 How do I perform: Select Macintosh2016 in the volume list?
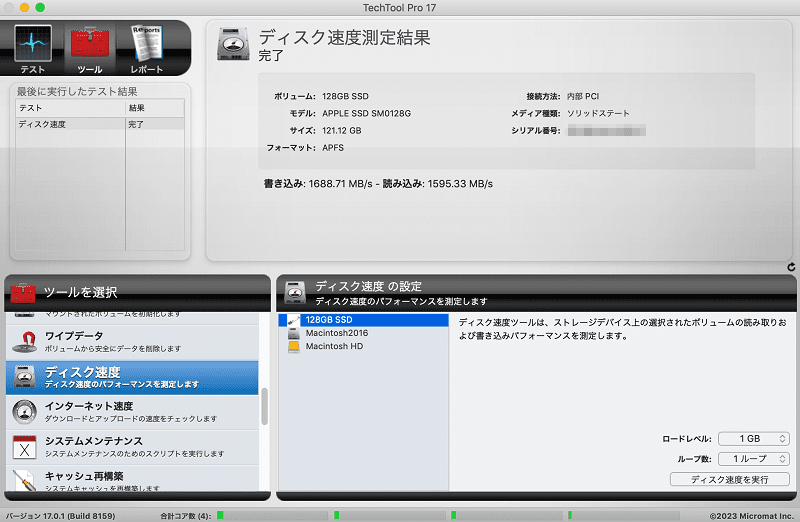(363, 333)
